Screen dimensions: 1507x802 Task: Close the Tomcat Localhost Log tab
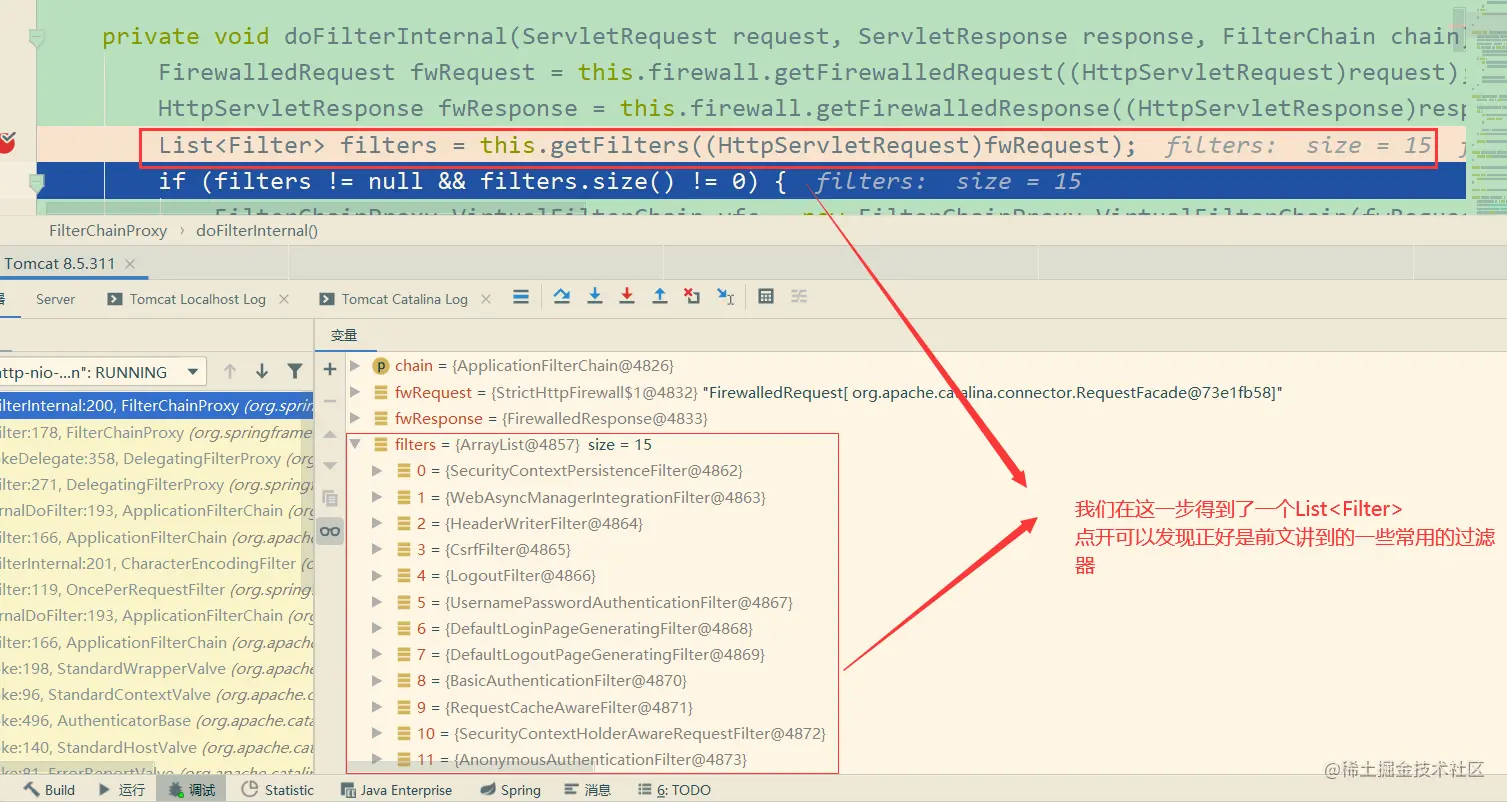(x=284, y=298)
